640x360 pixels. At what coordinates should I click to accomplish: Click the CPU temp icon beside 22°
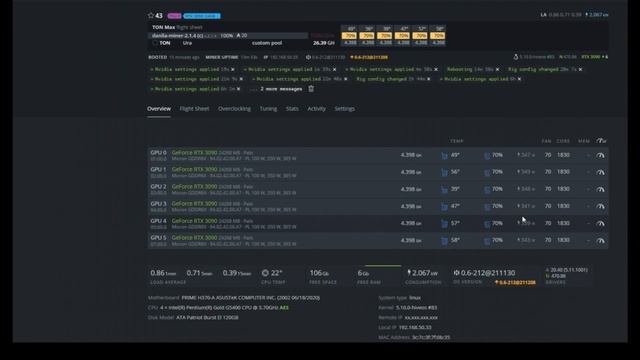coord(265,273)
